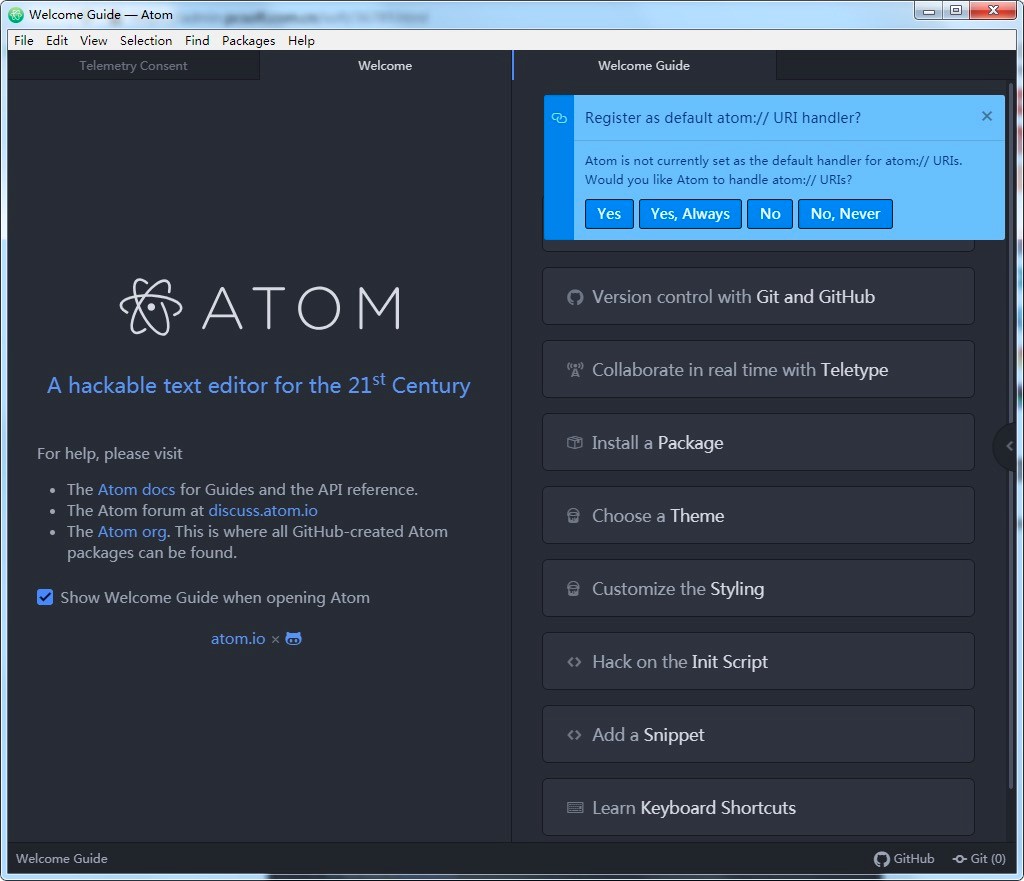Click the GitHub icon in the status bar
1024x881 pixels.
881,858
